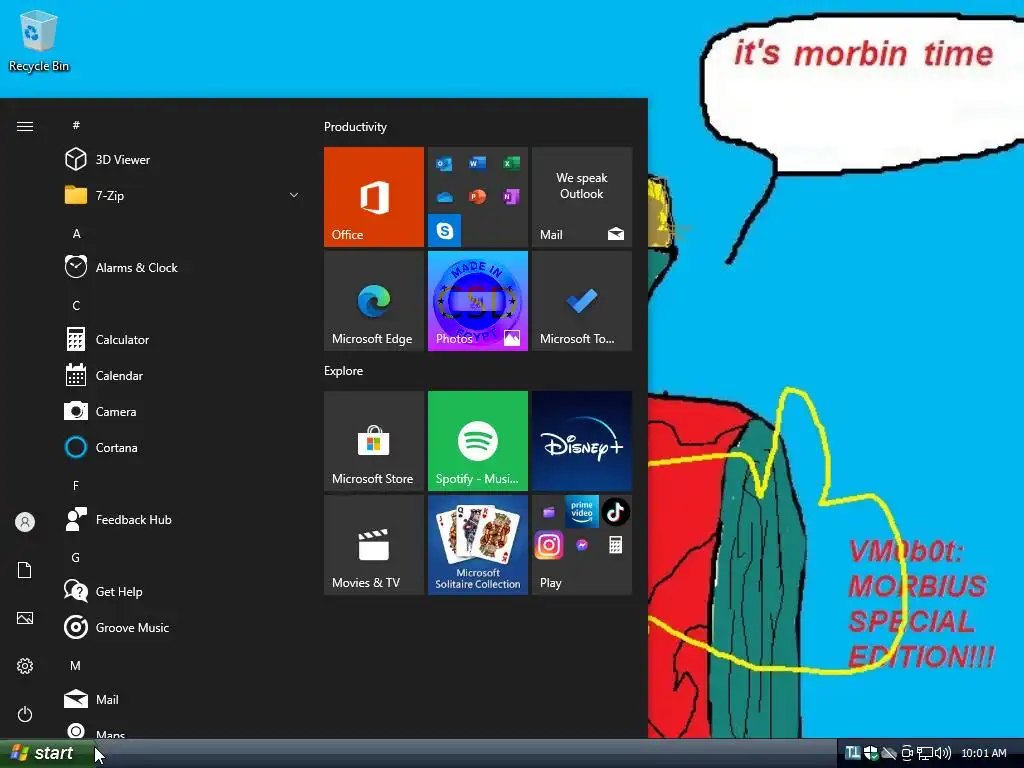
Task: Click the M letter header in app list
Action: coord(76,665)
